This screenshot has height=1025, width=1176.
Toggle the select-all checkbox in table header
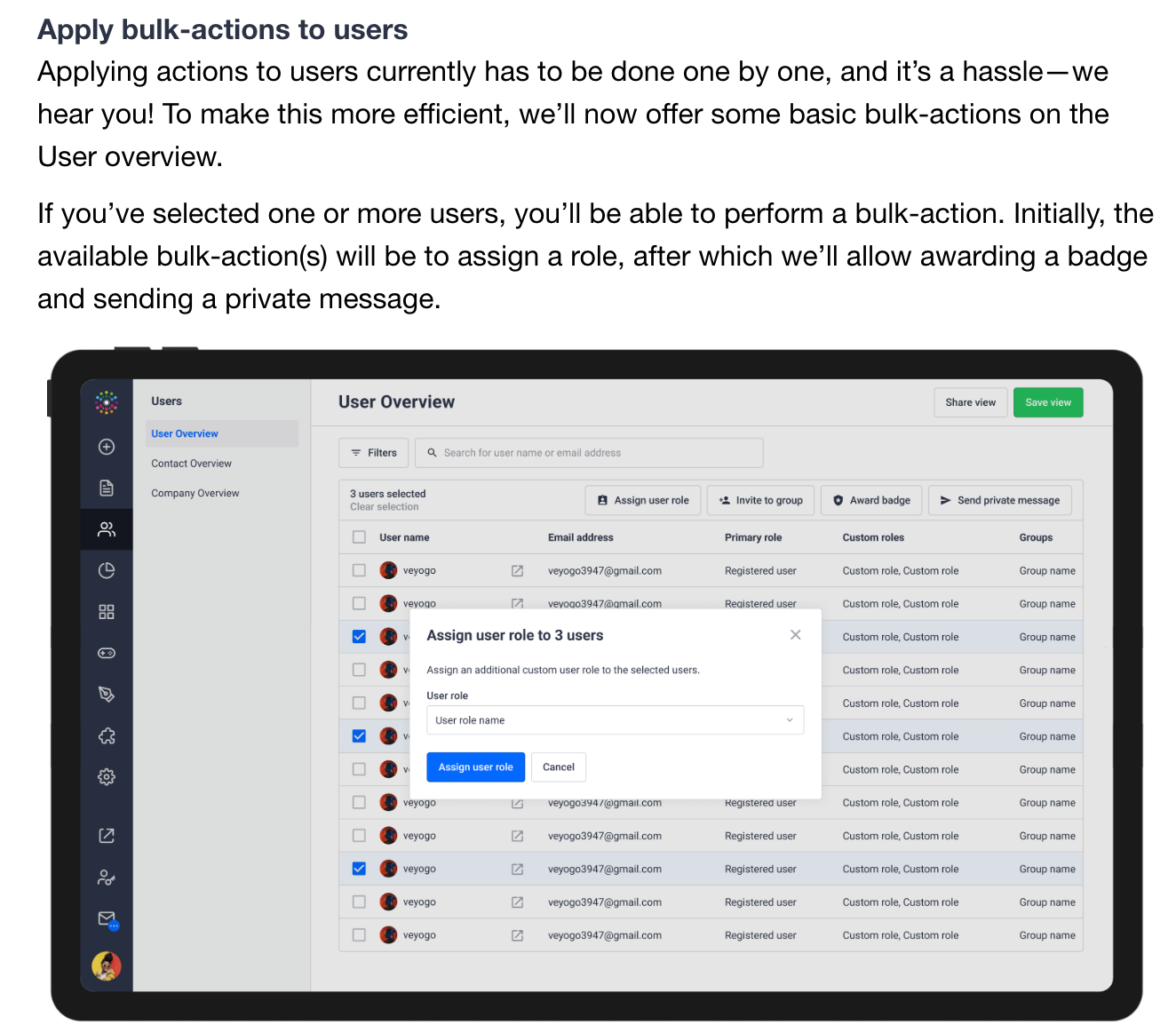[359, 537]
